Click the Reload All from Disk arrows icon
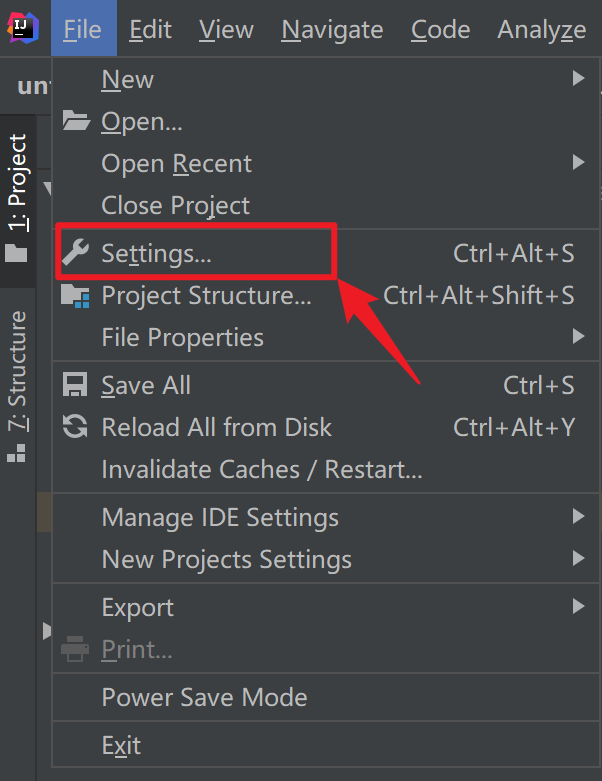Viewport: 602px width, 781px height. tap(75, 427)
